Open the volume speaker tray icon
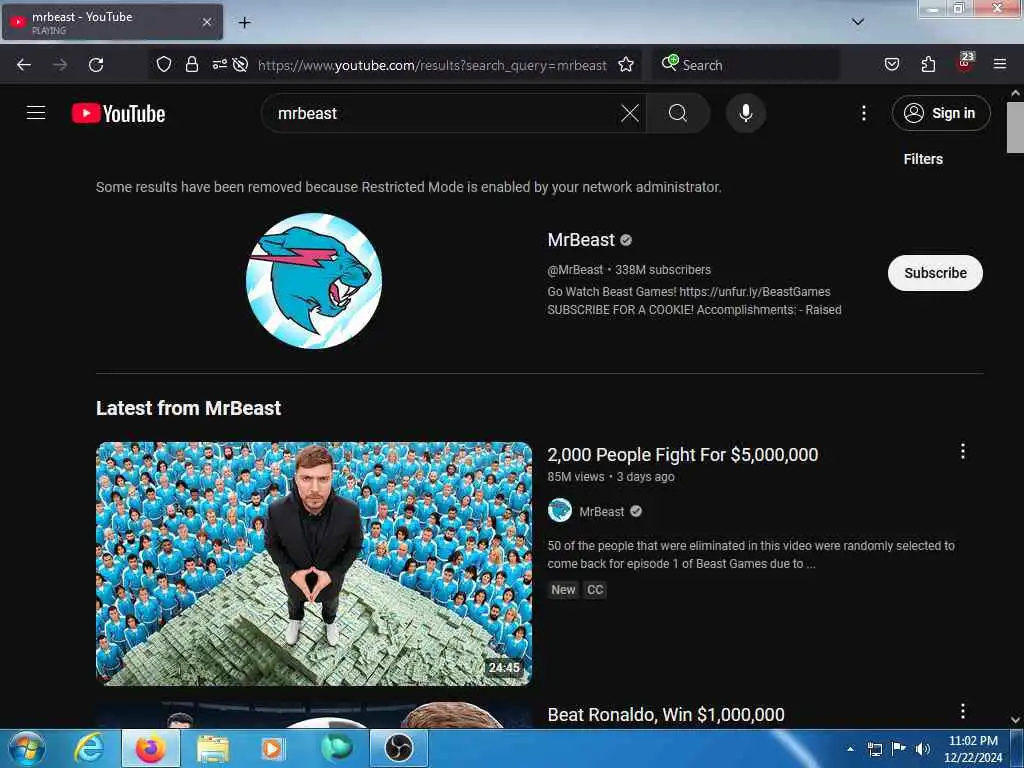This screenshot has height=768, width=1024. click(x=922, y=749)
